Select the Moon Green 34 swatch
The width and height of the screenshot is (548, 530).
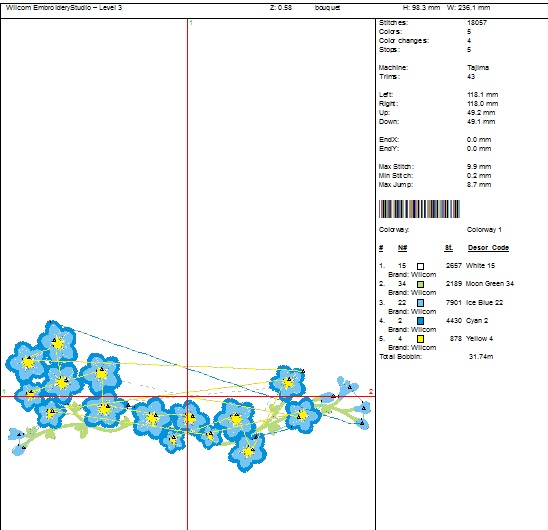(x=420, y=284)
